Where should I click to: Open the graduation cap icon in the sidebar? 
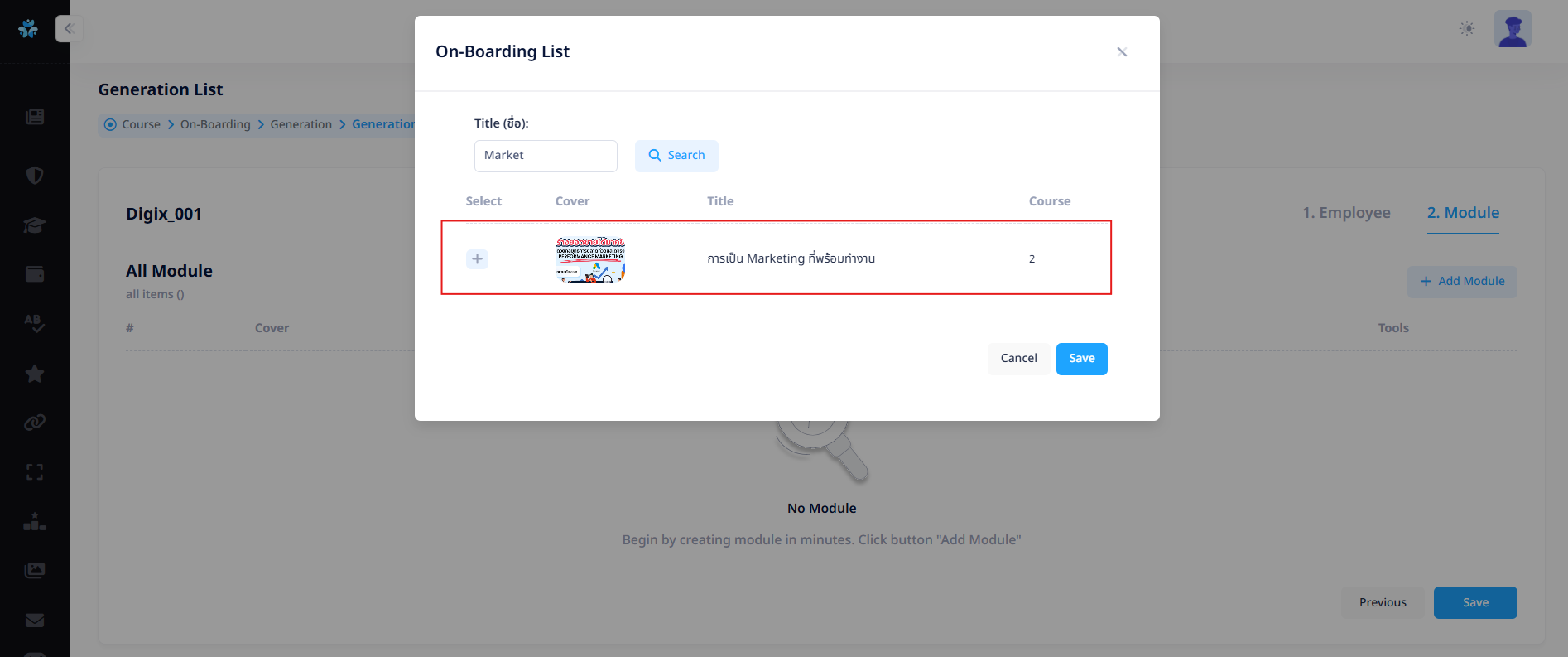35,225
